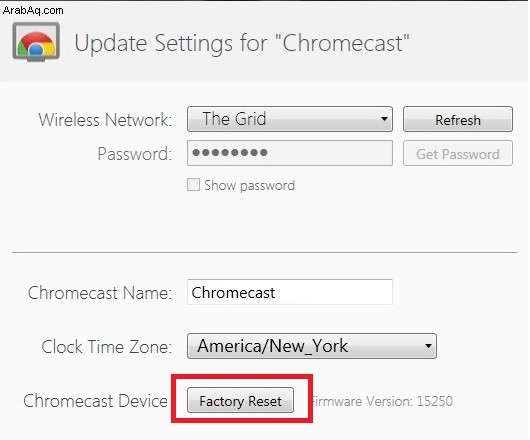This screenshot has height=440, width=530.
Task: Click the Chromecast Device label
Action: click(96, 401)
